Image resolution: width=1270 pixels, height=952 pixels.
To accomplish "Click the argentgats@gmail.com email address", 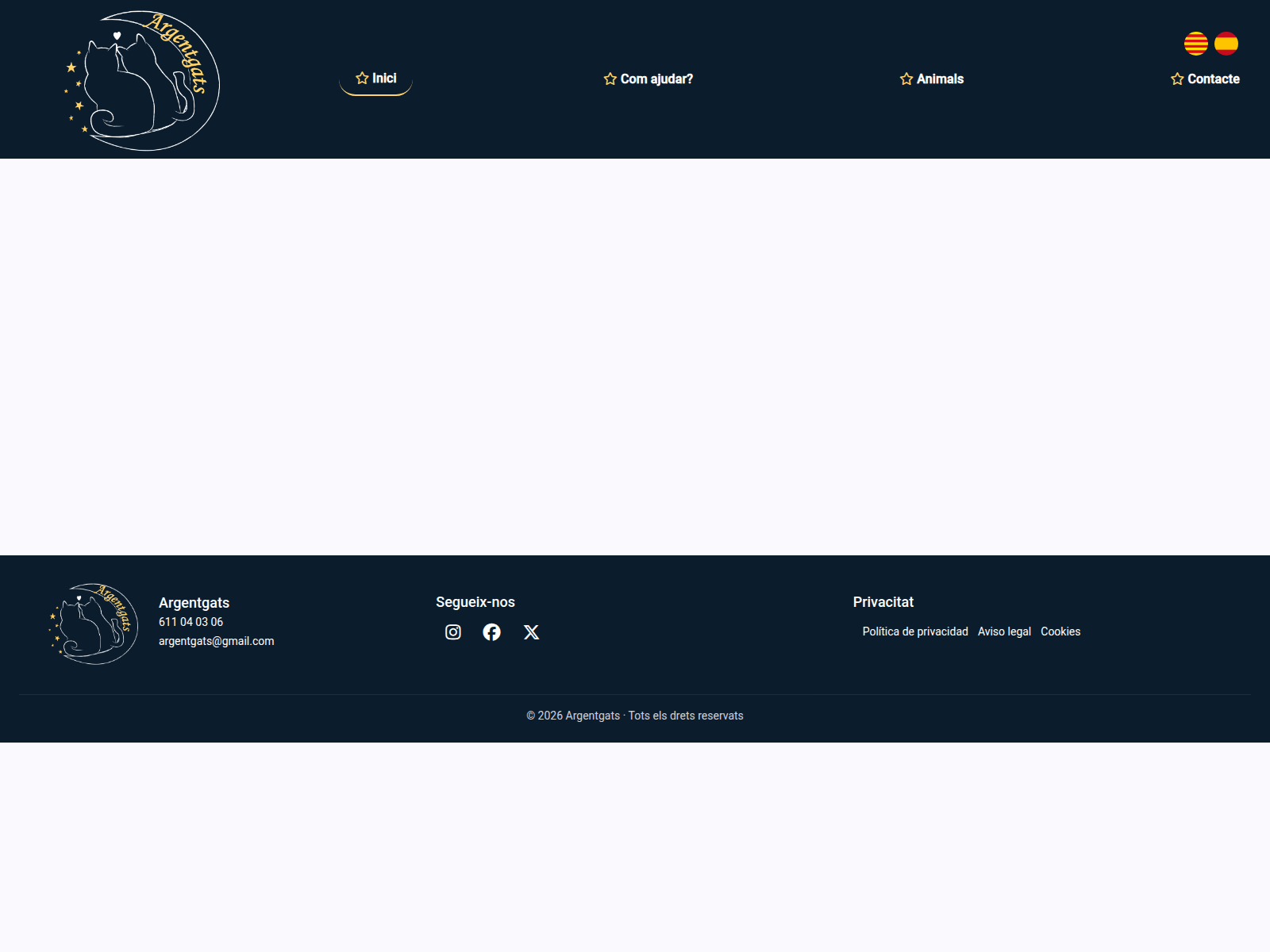I will click(x=217, y=641).
